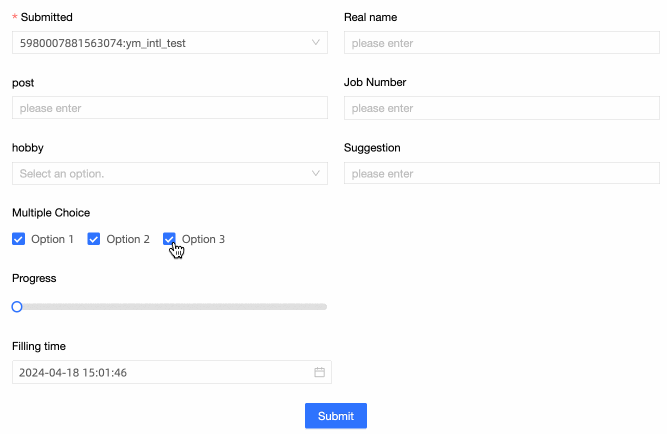This screenshot has width=667, height=434.
Task: Expand the hobby select box
Action: (160, 174)
